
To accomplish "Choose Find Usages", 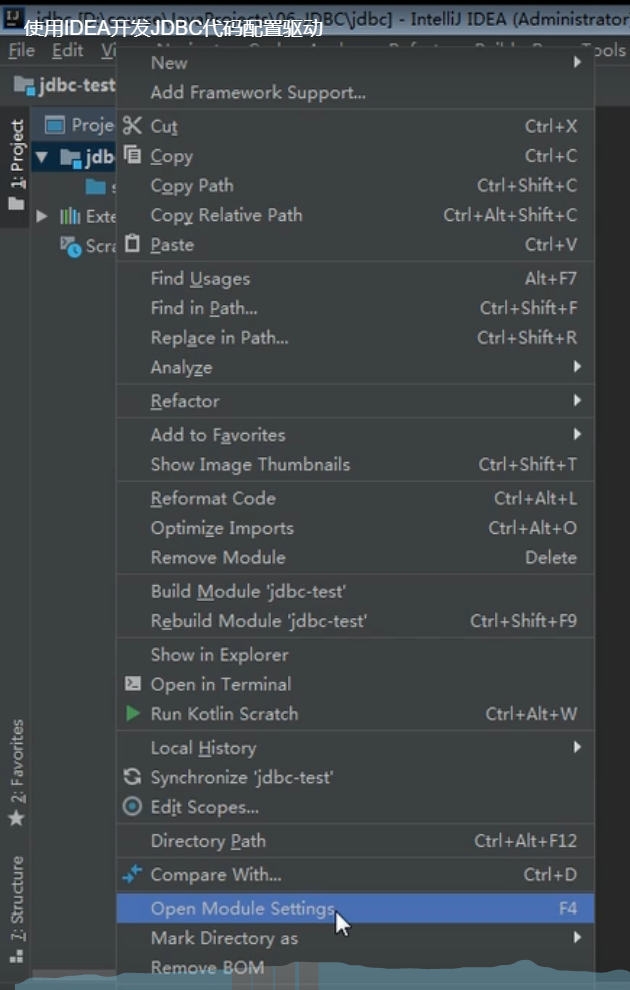I will (x=355, y=278).
